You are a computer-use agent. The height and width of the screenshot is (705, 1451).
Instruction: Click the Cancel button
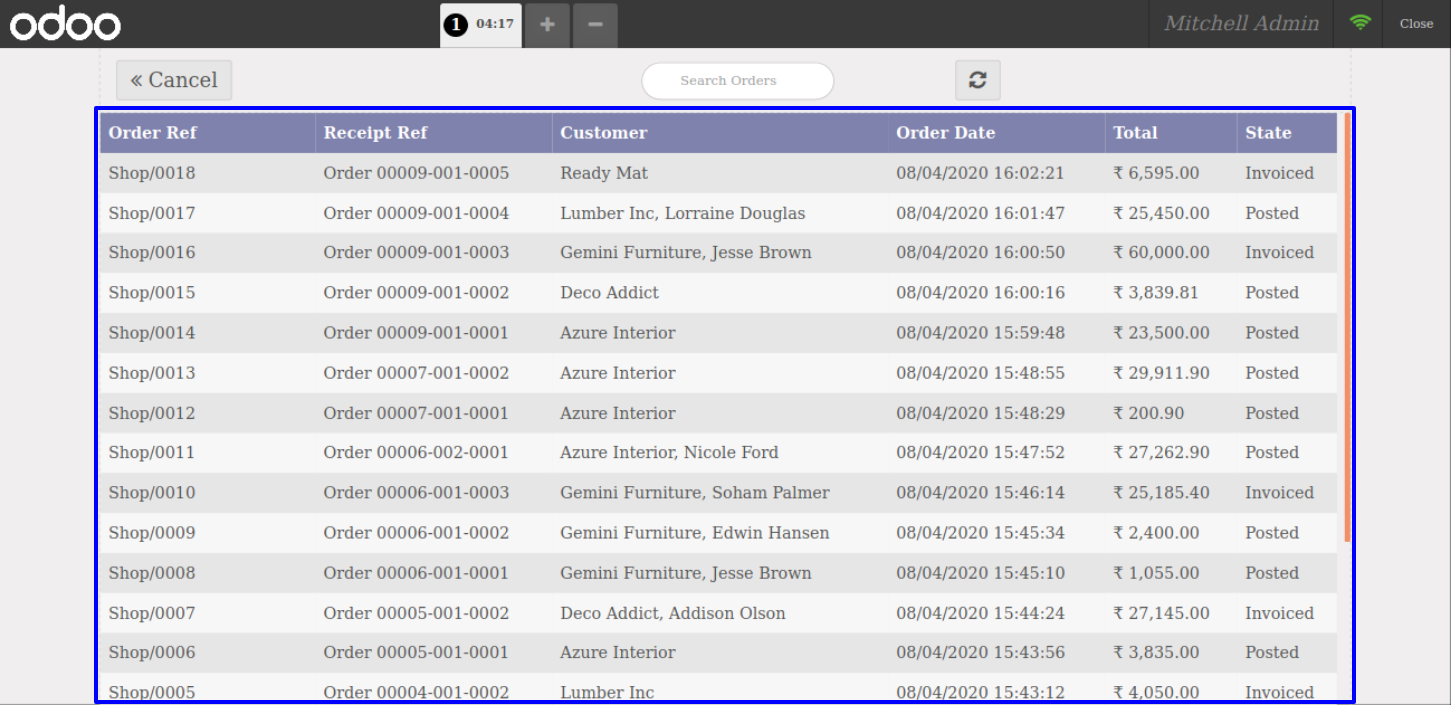pos(174,80)
